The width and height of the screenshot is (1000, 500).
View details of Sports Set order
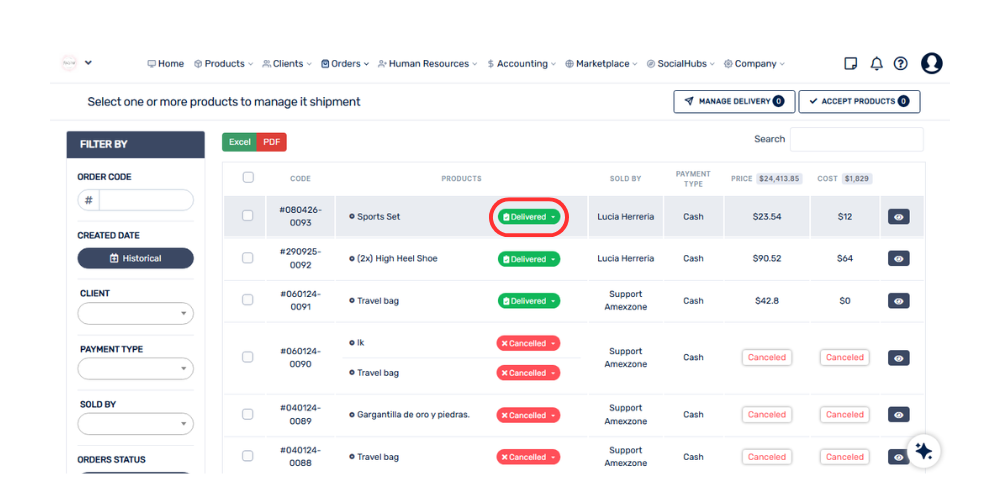click(898, 217)
